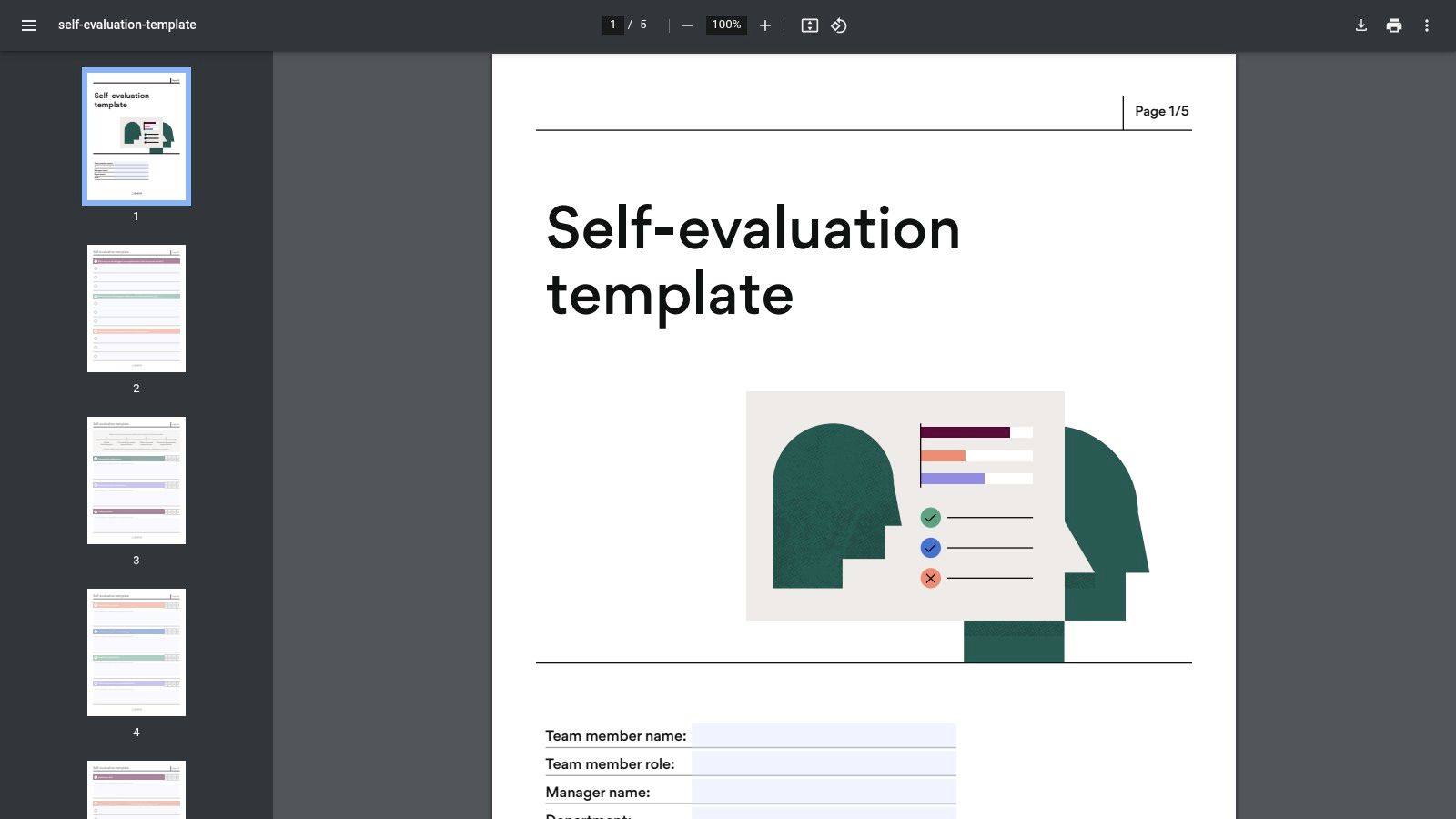Screen dimensions: 1456x819
Task: Jump to page 3 via its thumbnail
Action: 136,480
